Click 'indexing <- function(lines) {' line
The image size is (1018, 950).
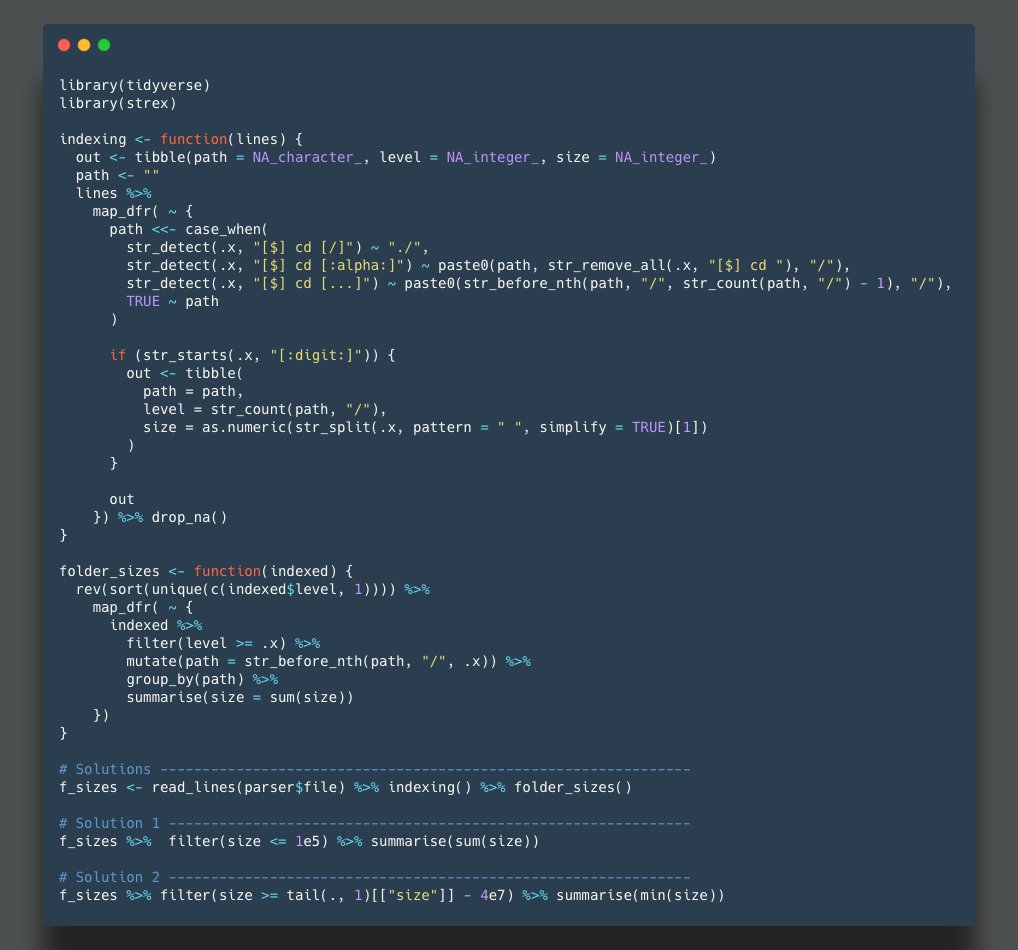point(180,139)
